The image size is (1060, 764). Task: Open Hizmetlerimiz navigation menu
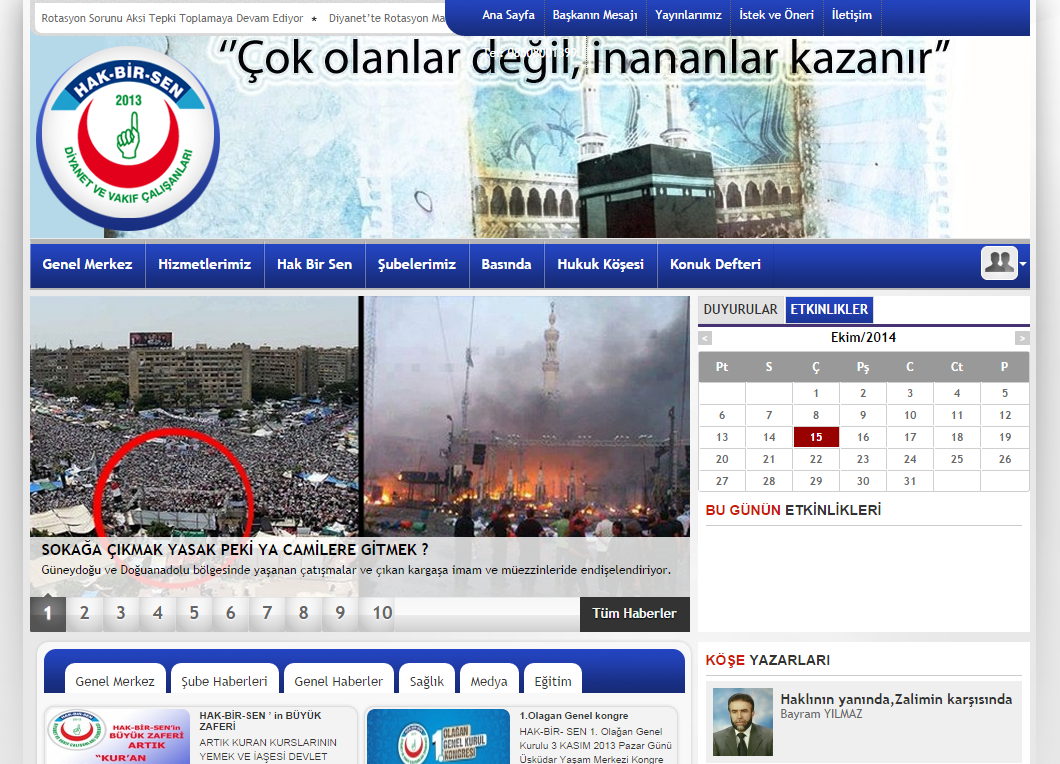204,265
